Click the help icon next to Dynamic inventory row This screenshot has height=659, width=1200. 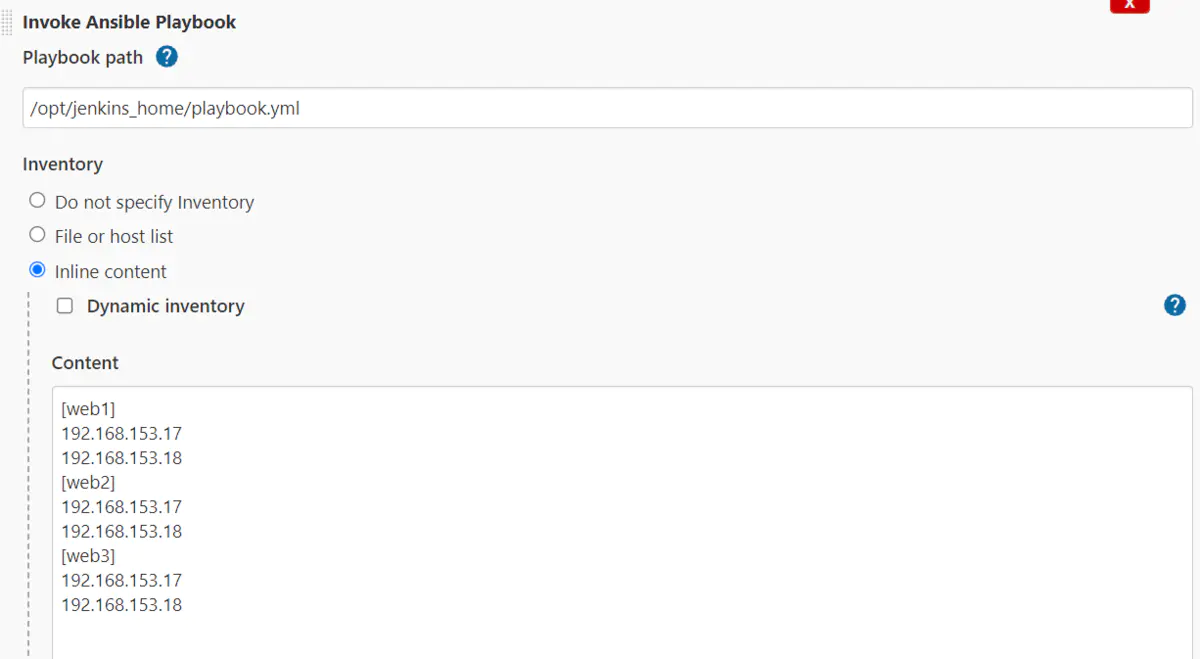point(1175,305)
